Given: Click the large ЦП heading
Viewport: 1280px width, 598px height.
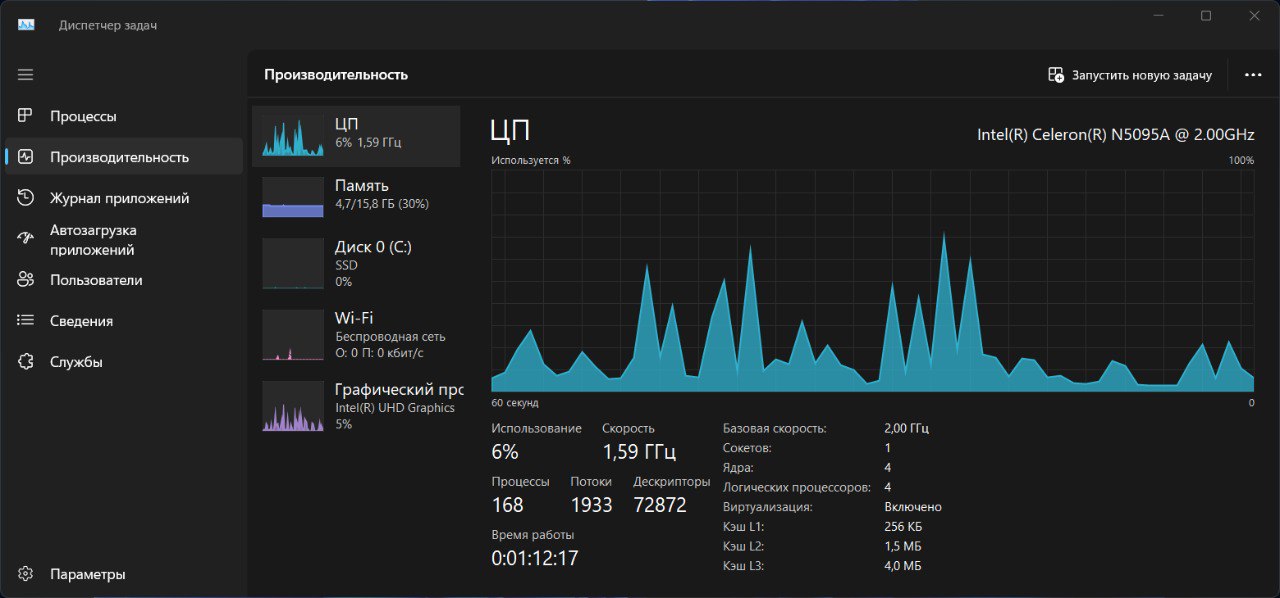Looking at the screenshot, I should click(510, 130).
